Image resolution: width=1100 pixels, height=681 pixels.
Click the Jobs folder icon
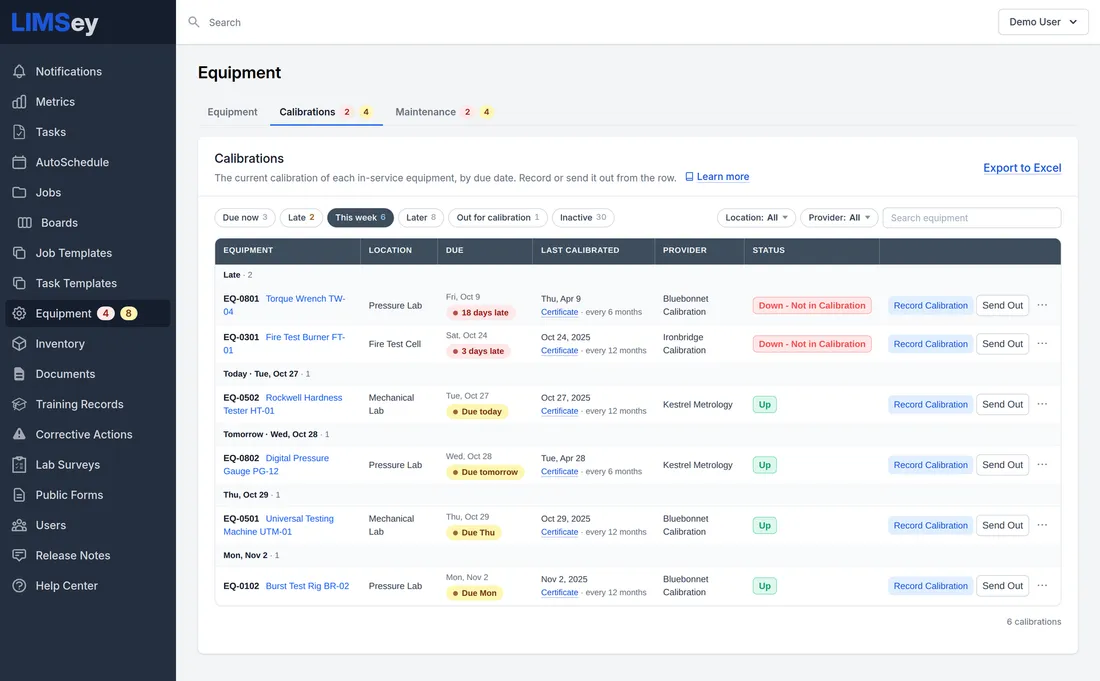(20, 192)
